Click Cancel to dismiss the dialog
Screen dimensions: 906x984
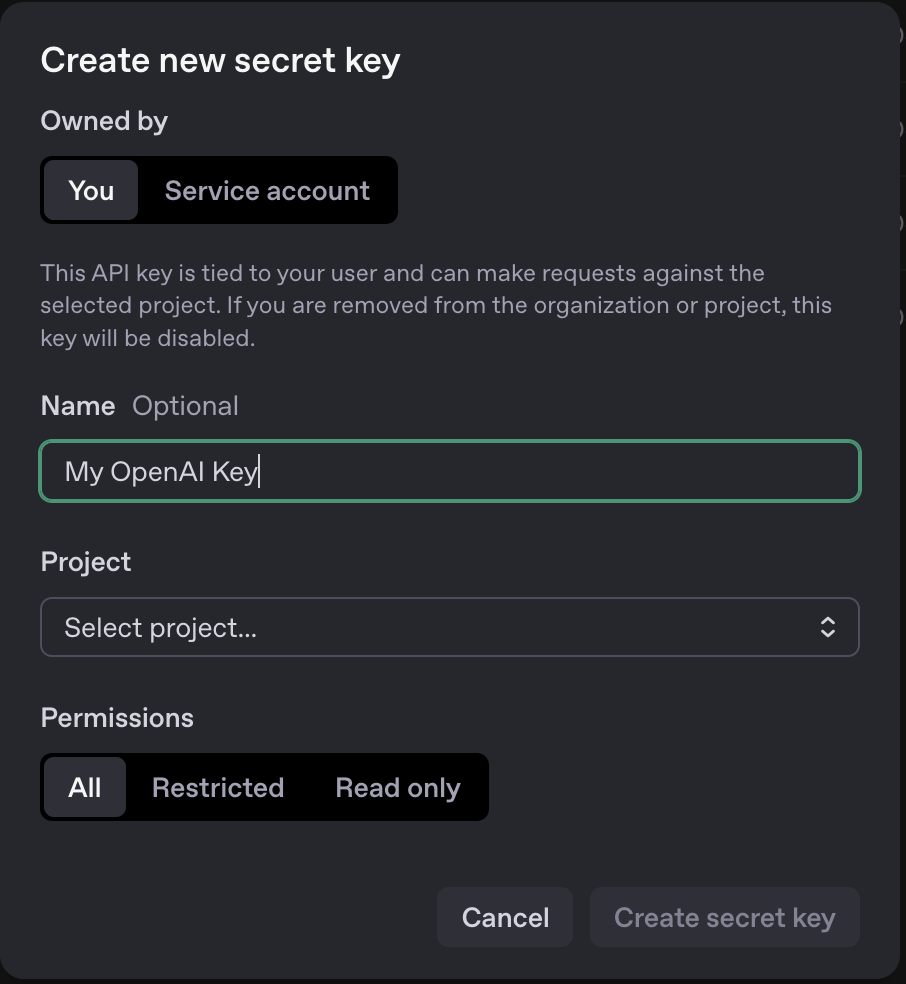coord(505,917)
